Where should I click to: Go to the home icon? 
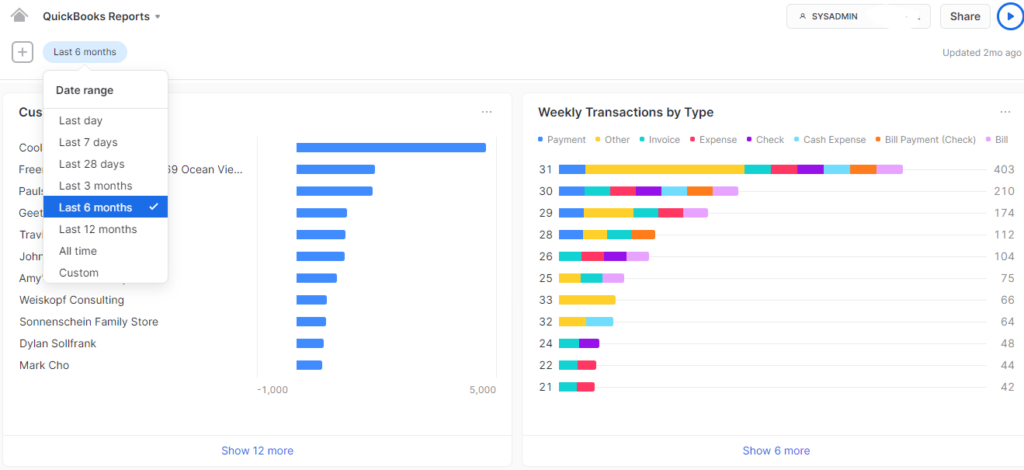20,15
